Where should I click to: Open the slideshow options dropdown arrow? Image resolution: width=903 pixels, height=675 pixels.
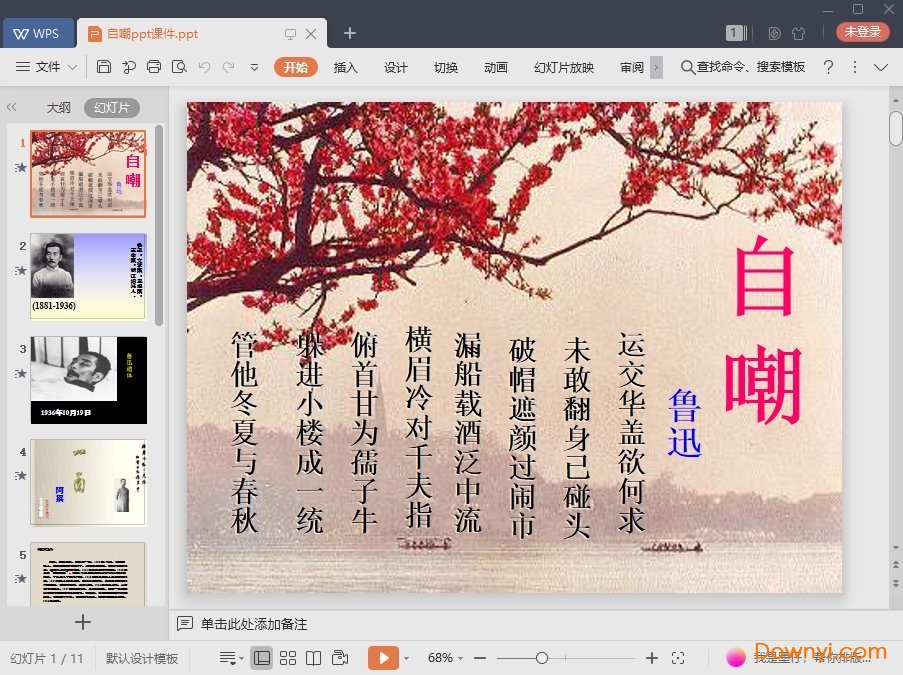tap(408, 658)
